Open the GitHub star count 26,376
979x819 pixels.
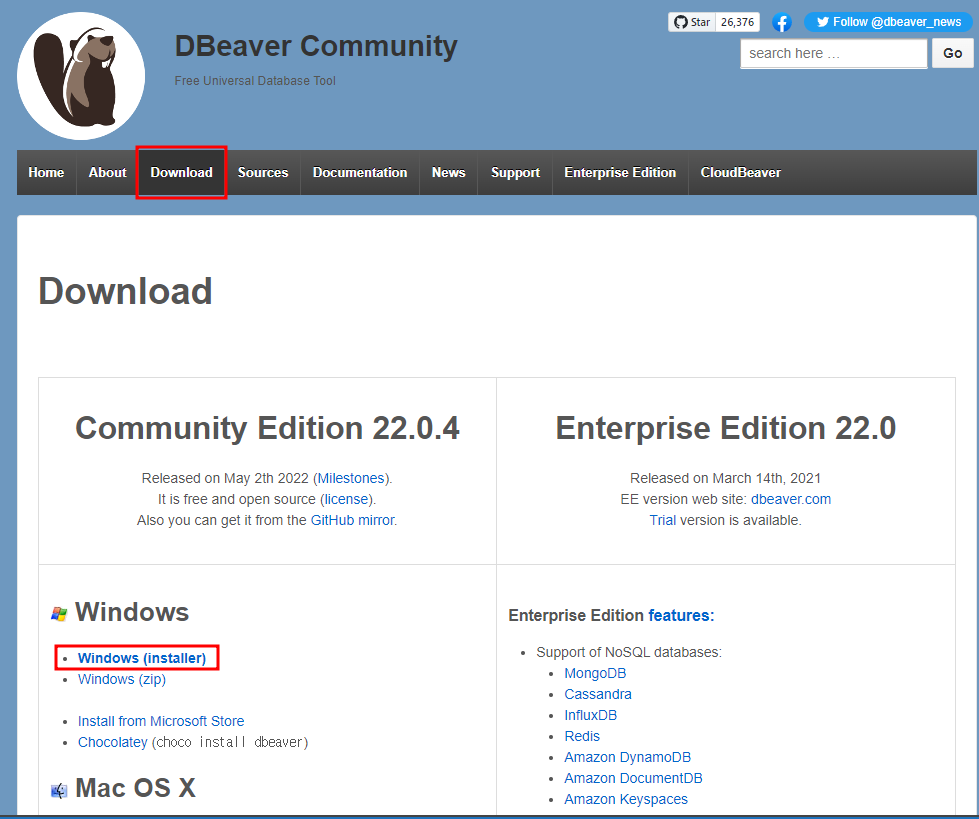point(737,22)
